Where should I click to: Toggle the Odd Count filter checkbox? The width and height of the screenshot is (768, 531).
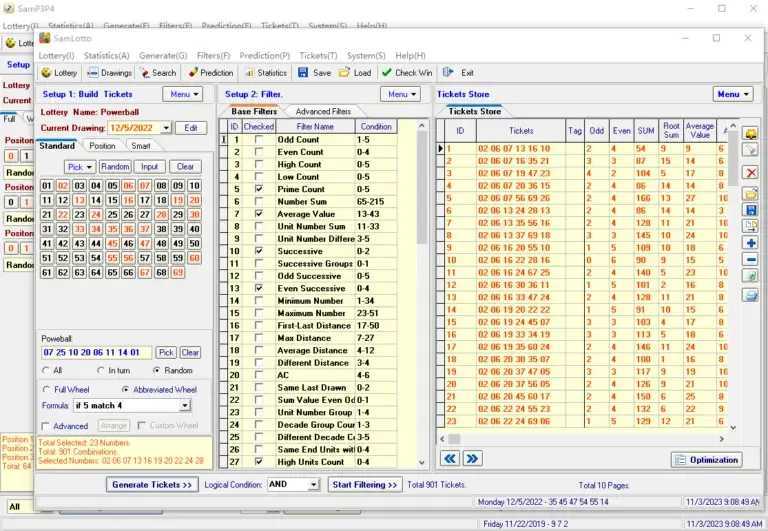click(x=259, y=140)
